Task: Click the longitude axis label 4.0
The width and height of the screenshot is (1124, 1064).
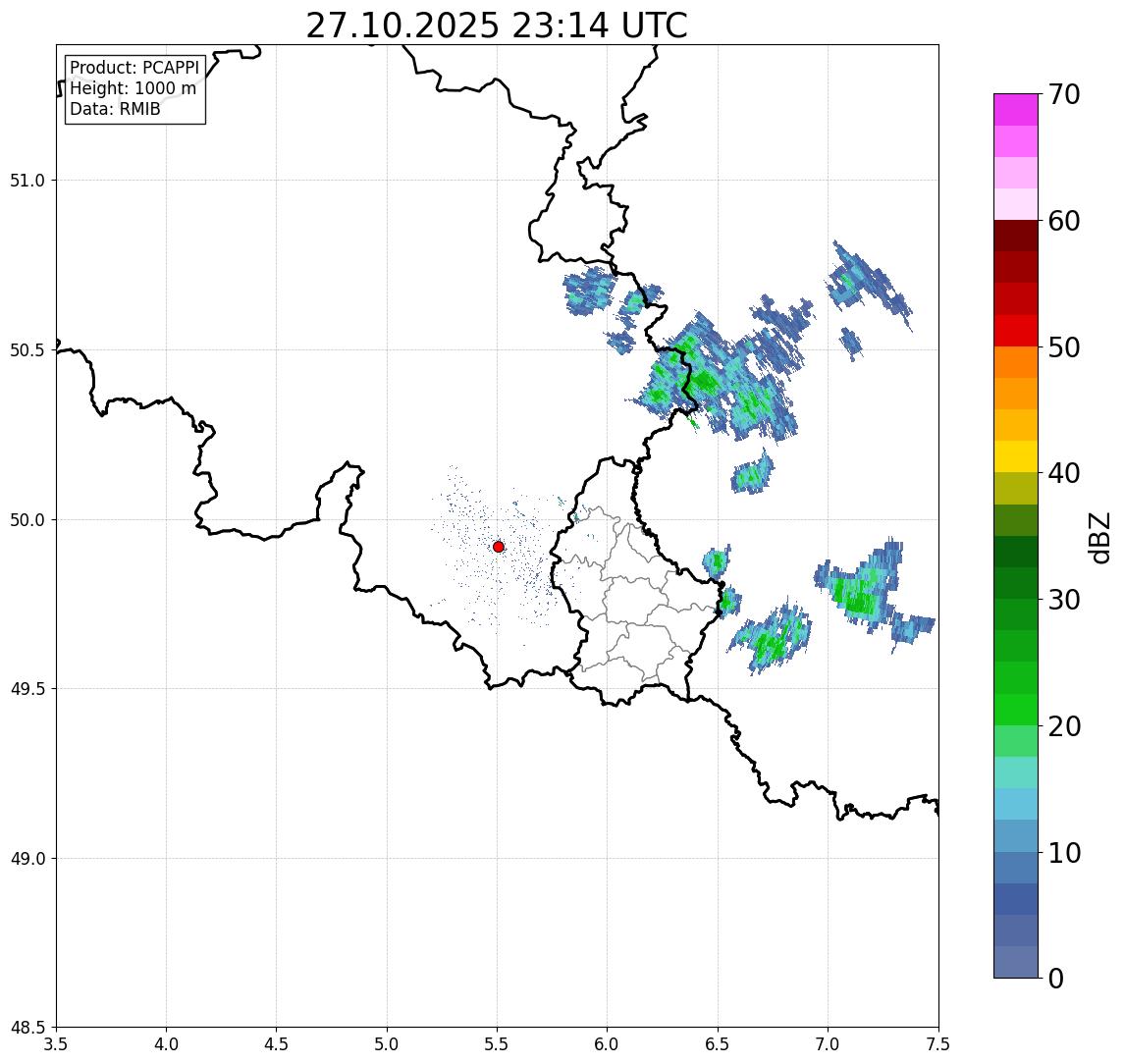Action: (166, 1044)
